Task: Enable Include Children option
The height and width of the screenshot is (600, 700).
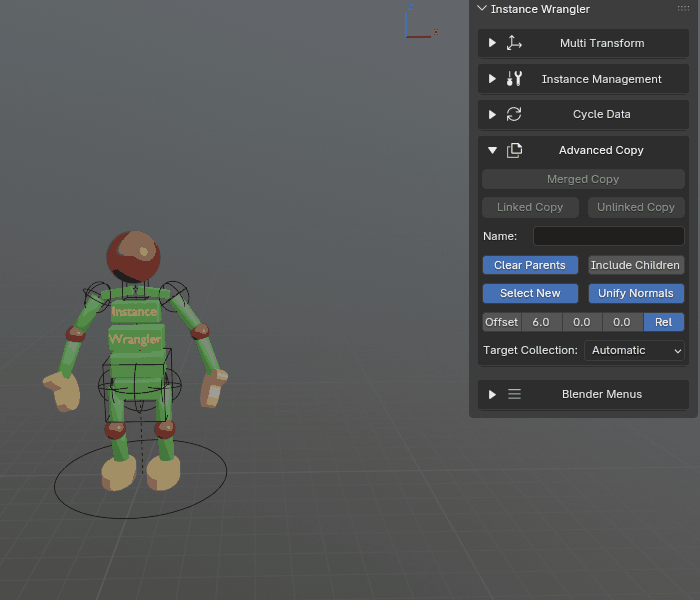Action: tap(636, 265)
